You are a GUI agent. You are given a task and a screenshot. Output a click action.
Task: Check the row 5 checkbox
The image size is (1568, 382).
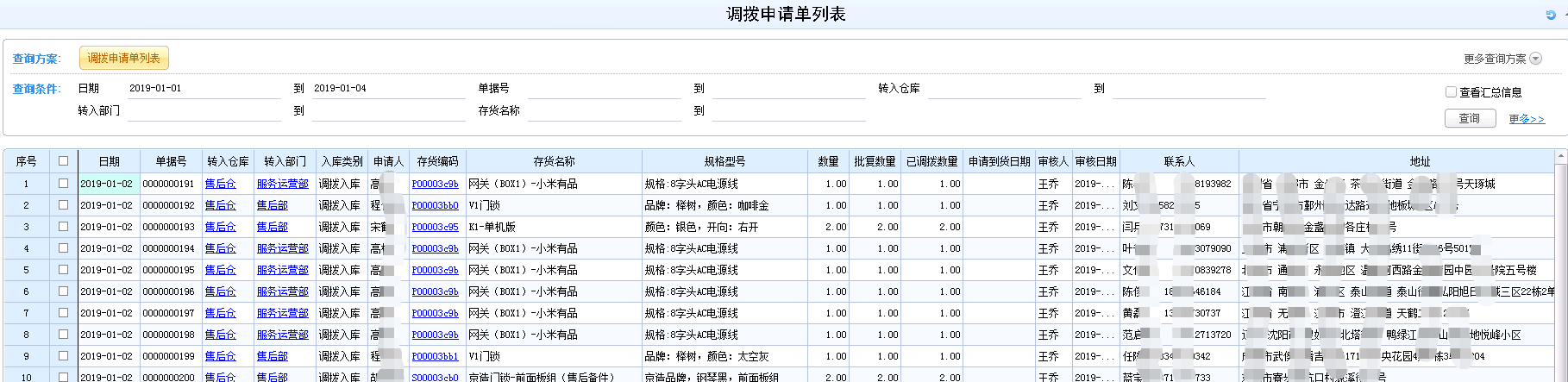(63, 270)
